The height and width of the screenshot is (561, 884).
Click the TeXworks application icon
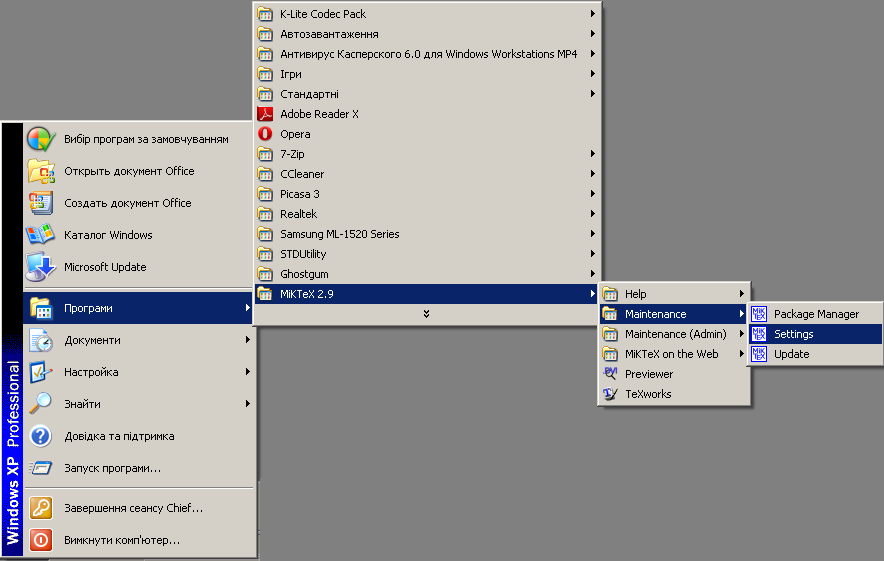610,394
